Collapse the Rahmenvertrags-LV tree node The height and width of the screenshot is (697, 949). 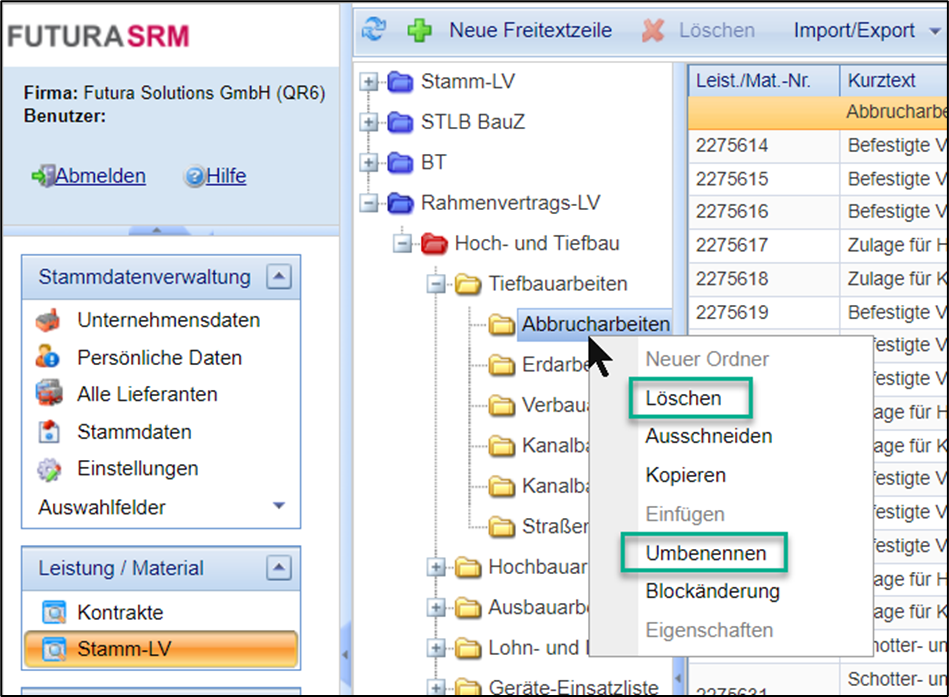pyautogui.click(x=370, y=203)
